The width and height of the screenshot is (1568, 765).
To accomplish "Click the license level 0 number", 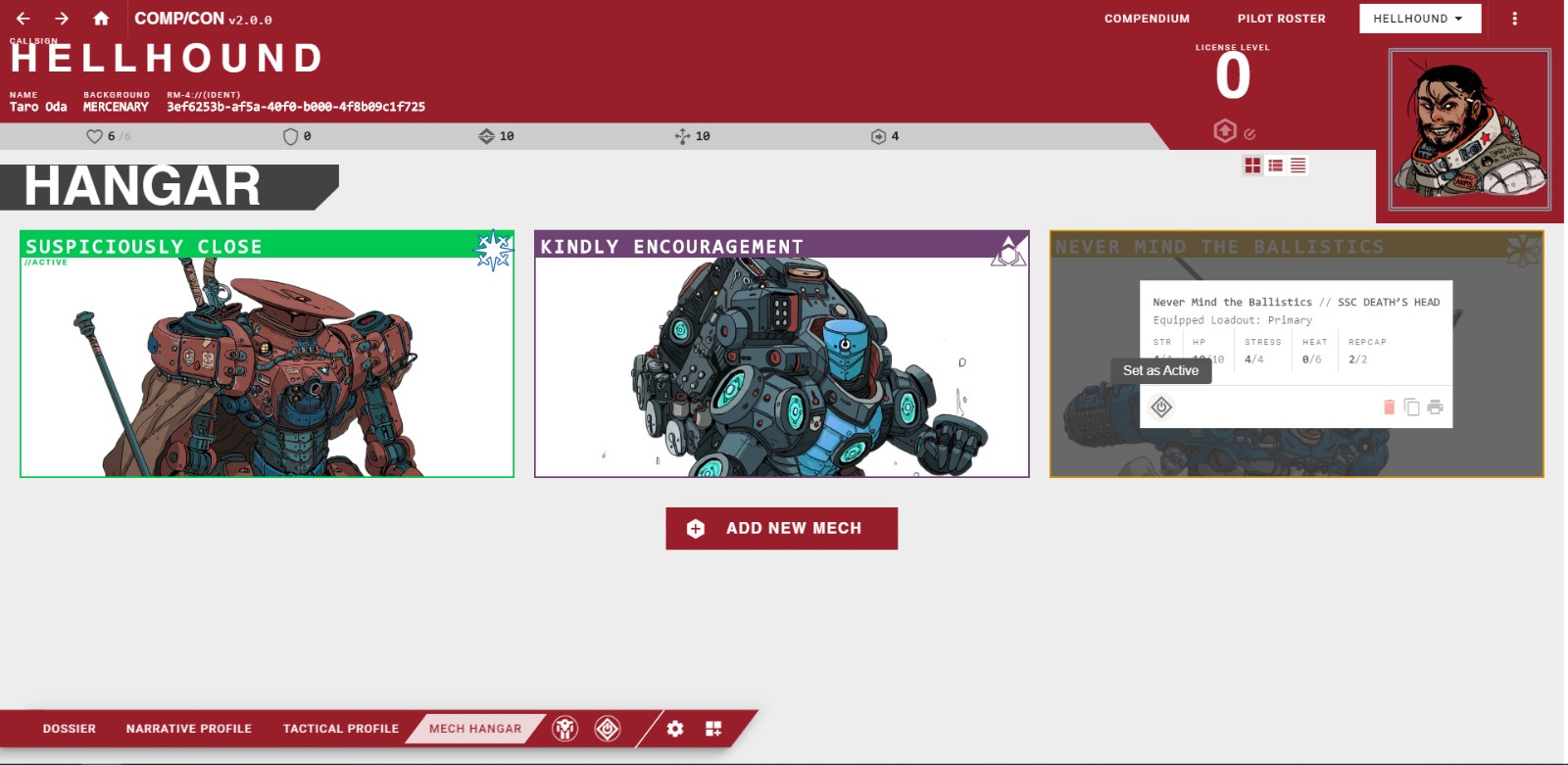I will click(x=1233, y=76).
